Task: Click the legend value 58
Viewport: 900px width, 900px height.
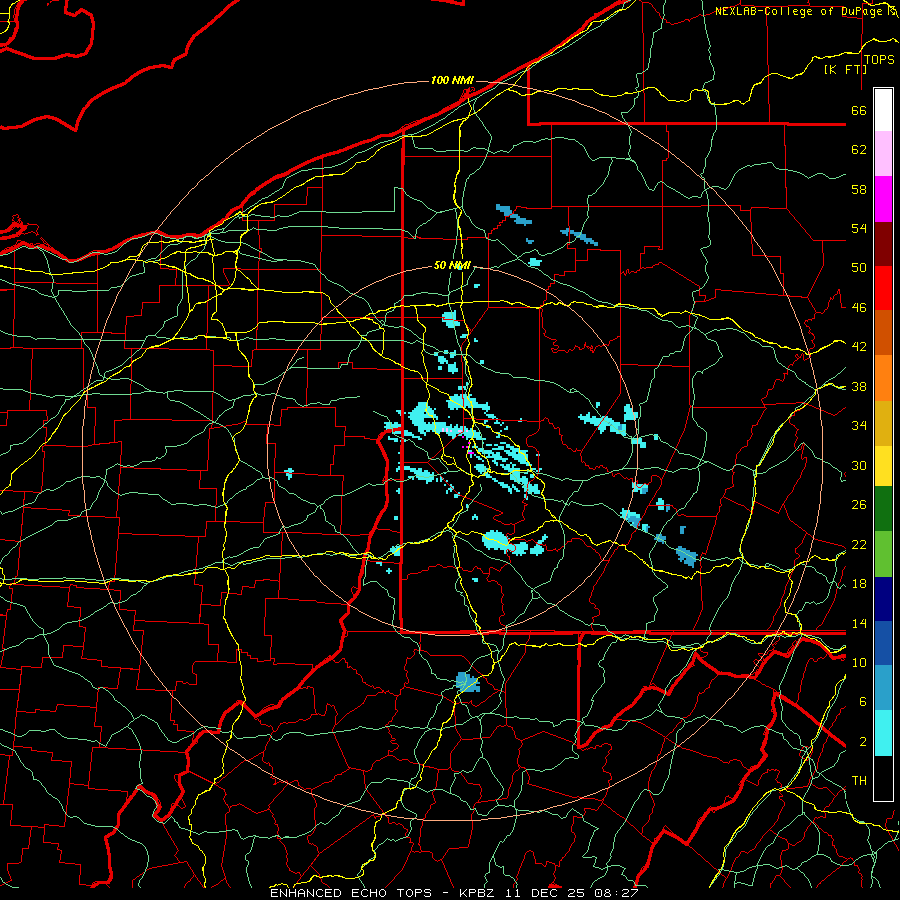Action: tap(859, 189)
